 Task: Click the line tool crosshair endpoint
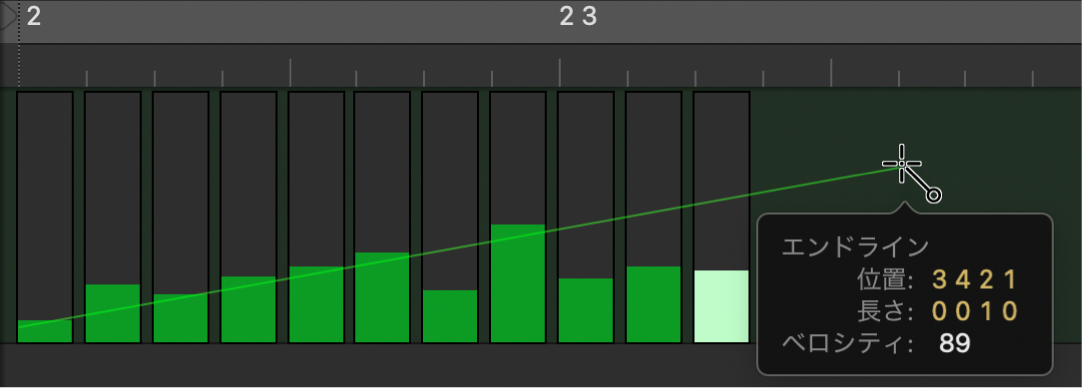point(902,164)
